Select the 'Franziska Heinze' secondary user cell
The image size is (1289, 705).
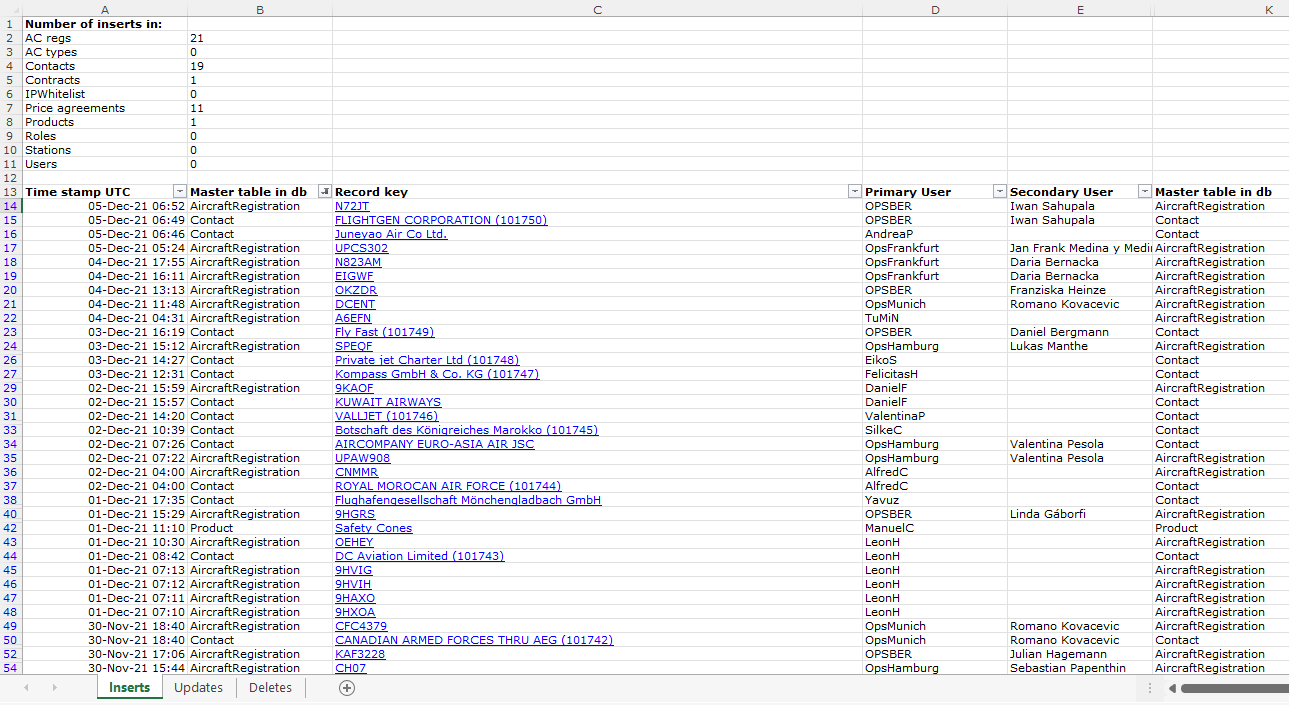[1080, 290]
